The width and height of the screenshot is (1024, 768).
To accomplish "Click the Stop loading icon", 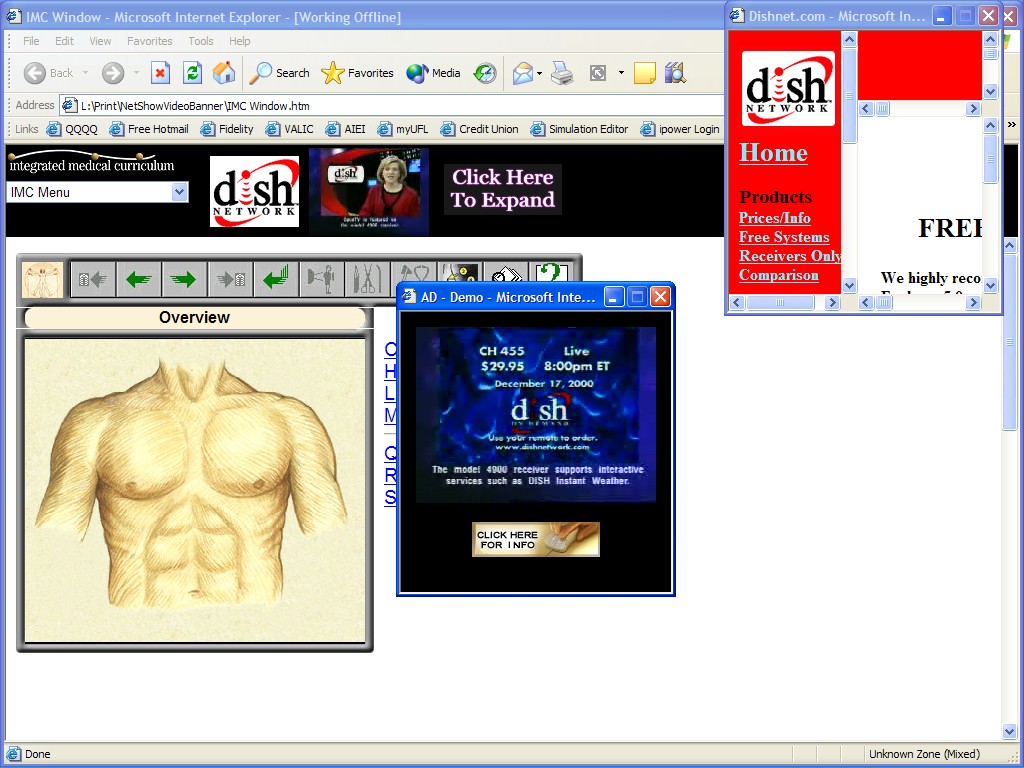I will [x=160, y=72].
